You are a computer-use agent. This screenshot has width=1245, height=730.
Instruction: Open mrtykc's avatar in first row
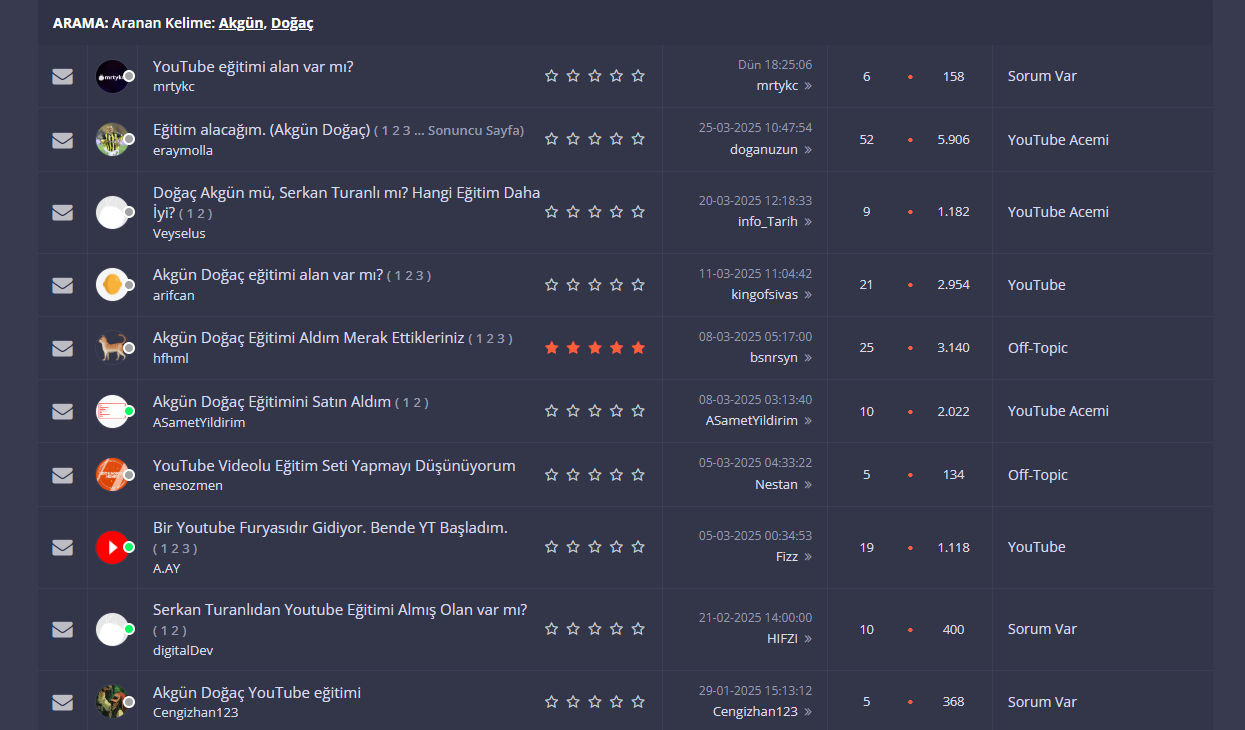pos(113,76)
